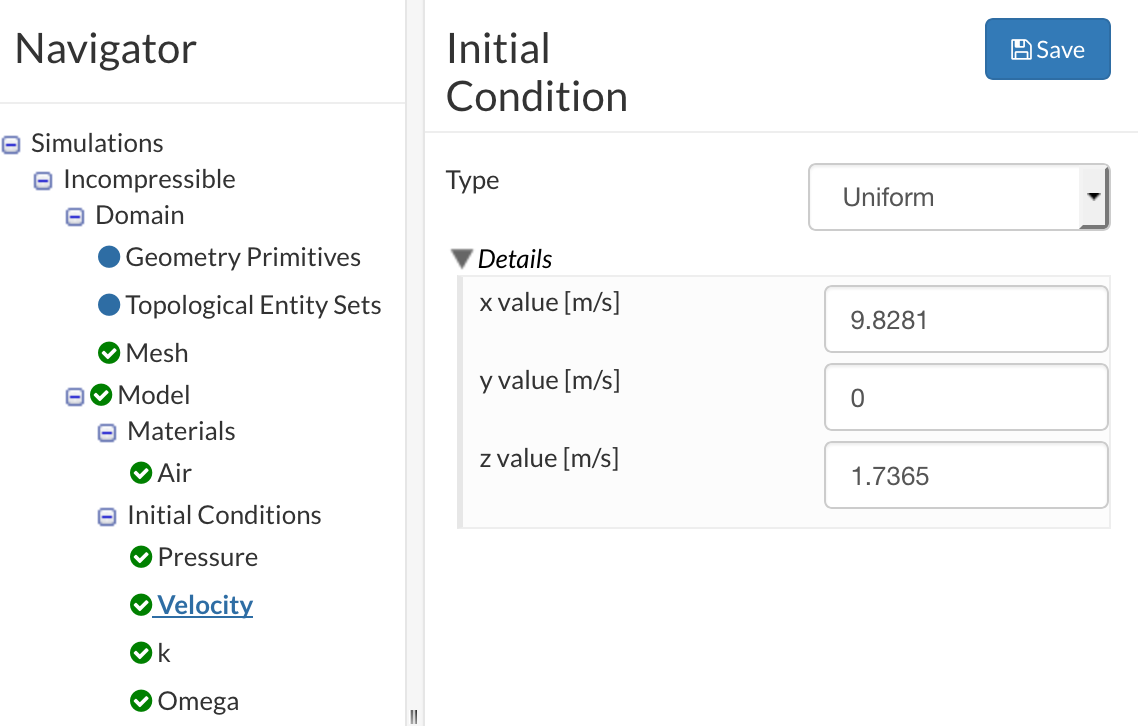Click the green check icon beside k

pos(141,653)
